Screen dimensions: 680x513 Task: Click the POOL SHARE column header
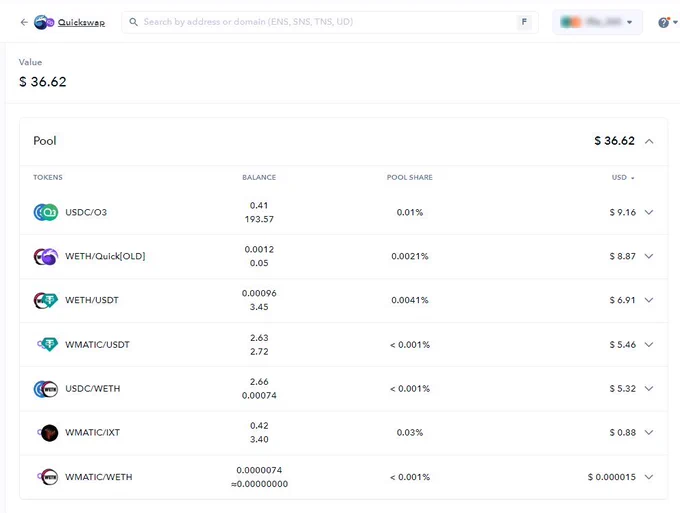(x=410, y=177)
